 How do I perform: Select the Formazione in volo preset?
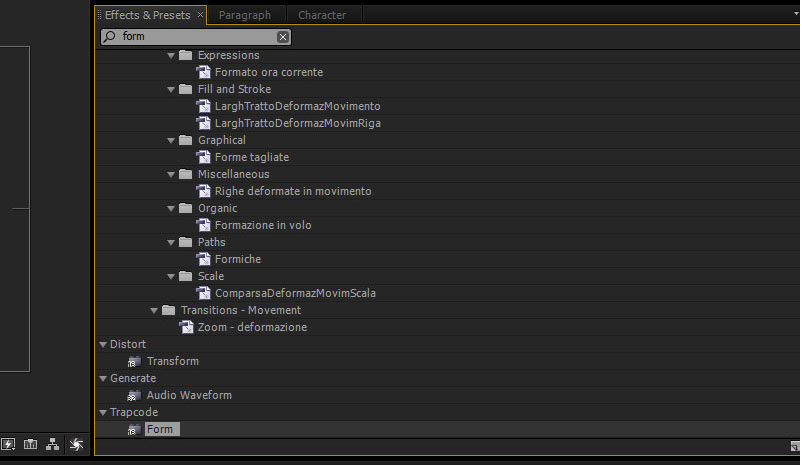263,225
